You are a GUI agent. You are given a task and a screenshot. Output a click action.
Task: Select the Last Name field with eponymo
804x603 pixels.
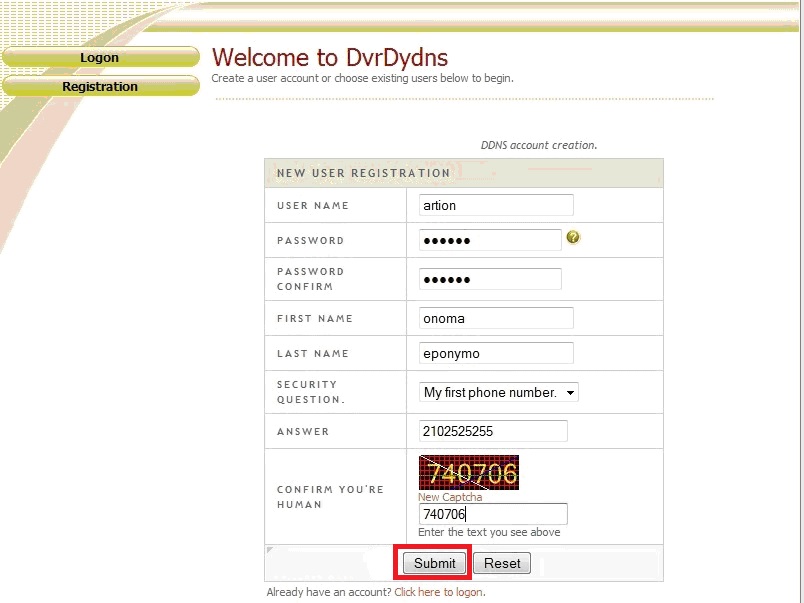(x=496, y=353)
